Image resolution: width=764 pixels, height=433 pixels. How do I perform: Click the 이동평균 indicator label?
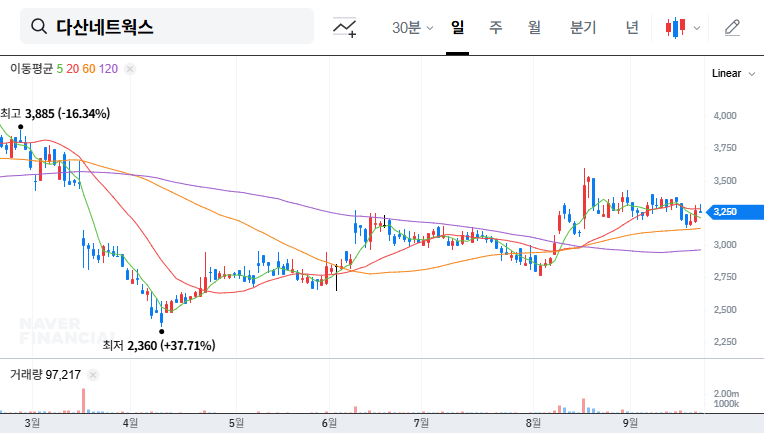point(31,69)
